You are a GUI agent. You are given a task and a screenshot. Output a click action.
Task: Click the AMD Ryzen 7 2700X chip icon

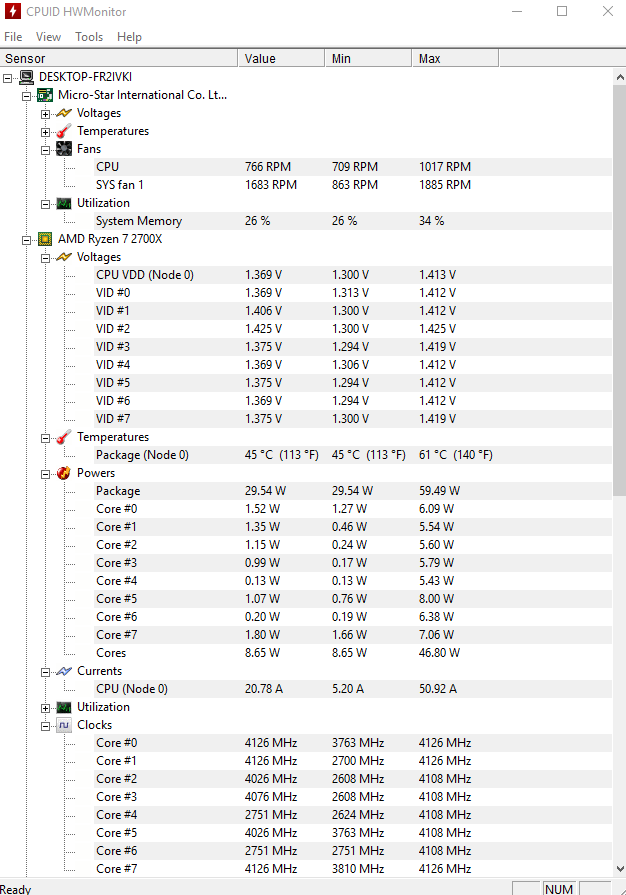click(x=44, y=239)
